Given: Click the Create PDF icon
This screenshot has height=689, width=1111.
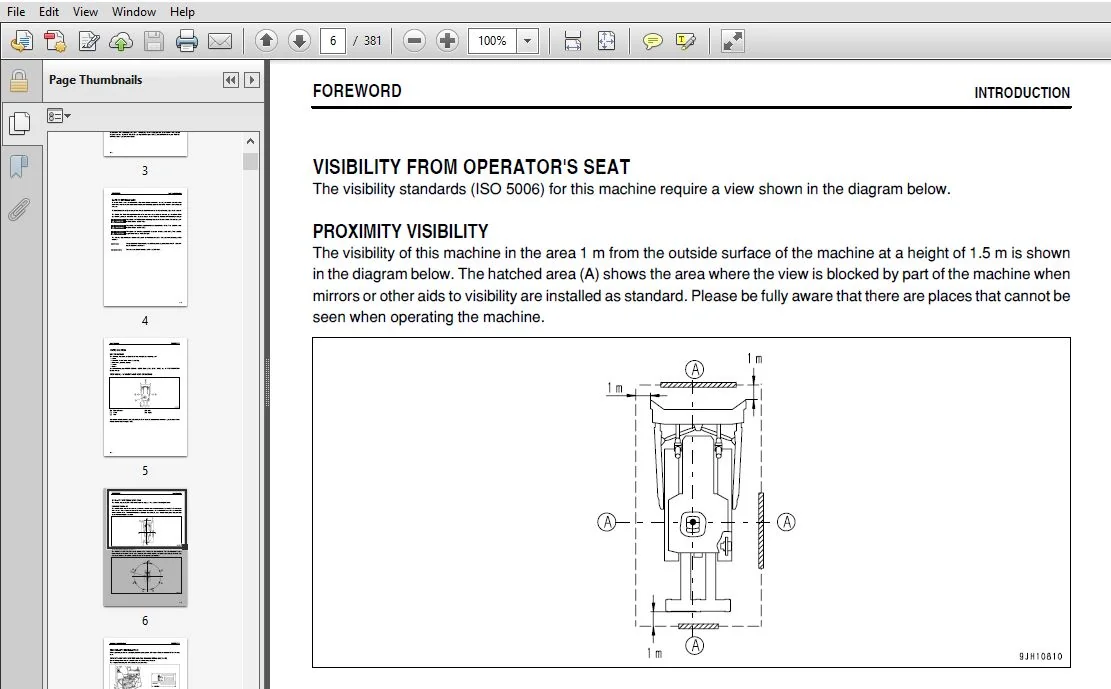Looking at the screenshot, I should click(x=55, y=41).
